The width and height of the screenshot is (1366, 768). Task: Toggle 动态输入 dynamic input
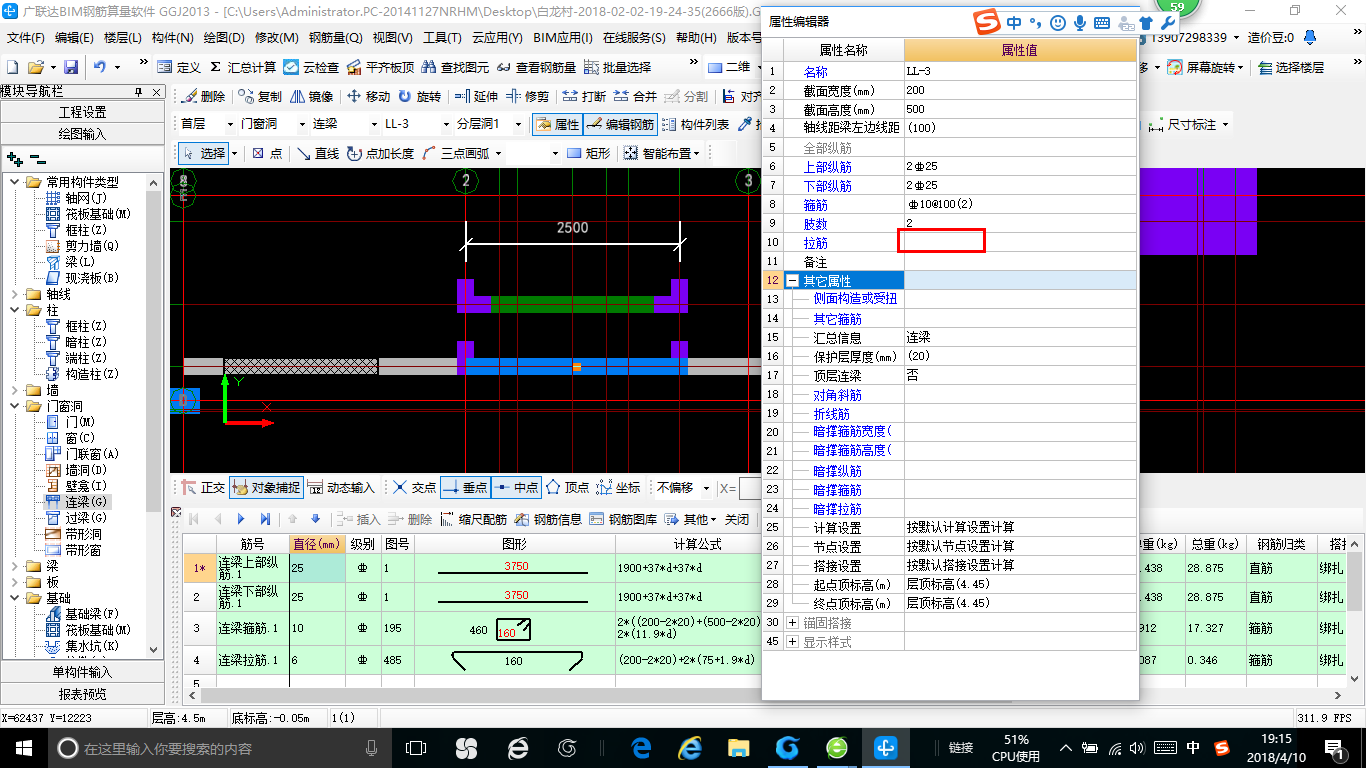coord(340,488)
